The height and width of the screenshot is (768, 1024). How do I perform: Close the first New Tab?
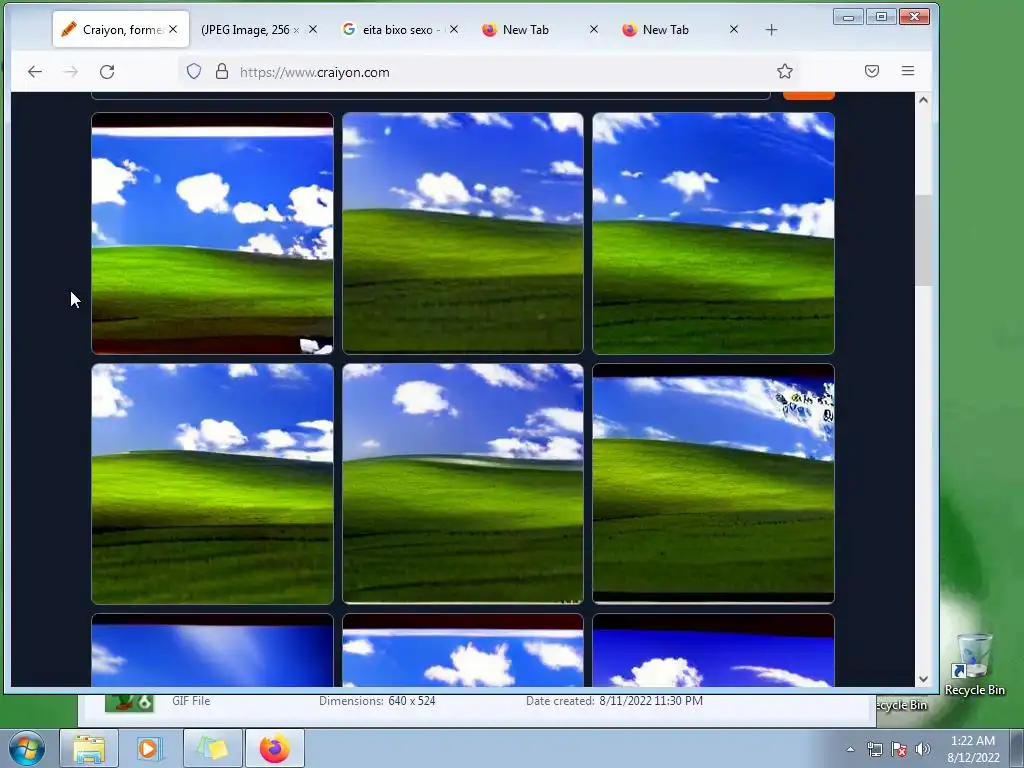coord(594,29)
